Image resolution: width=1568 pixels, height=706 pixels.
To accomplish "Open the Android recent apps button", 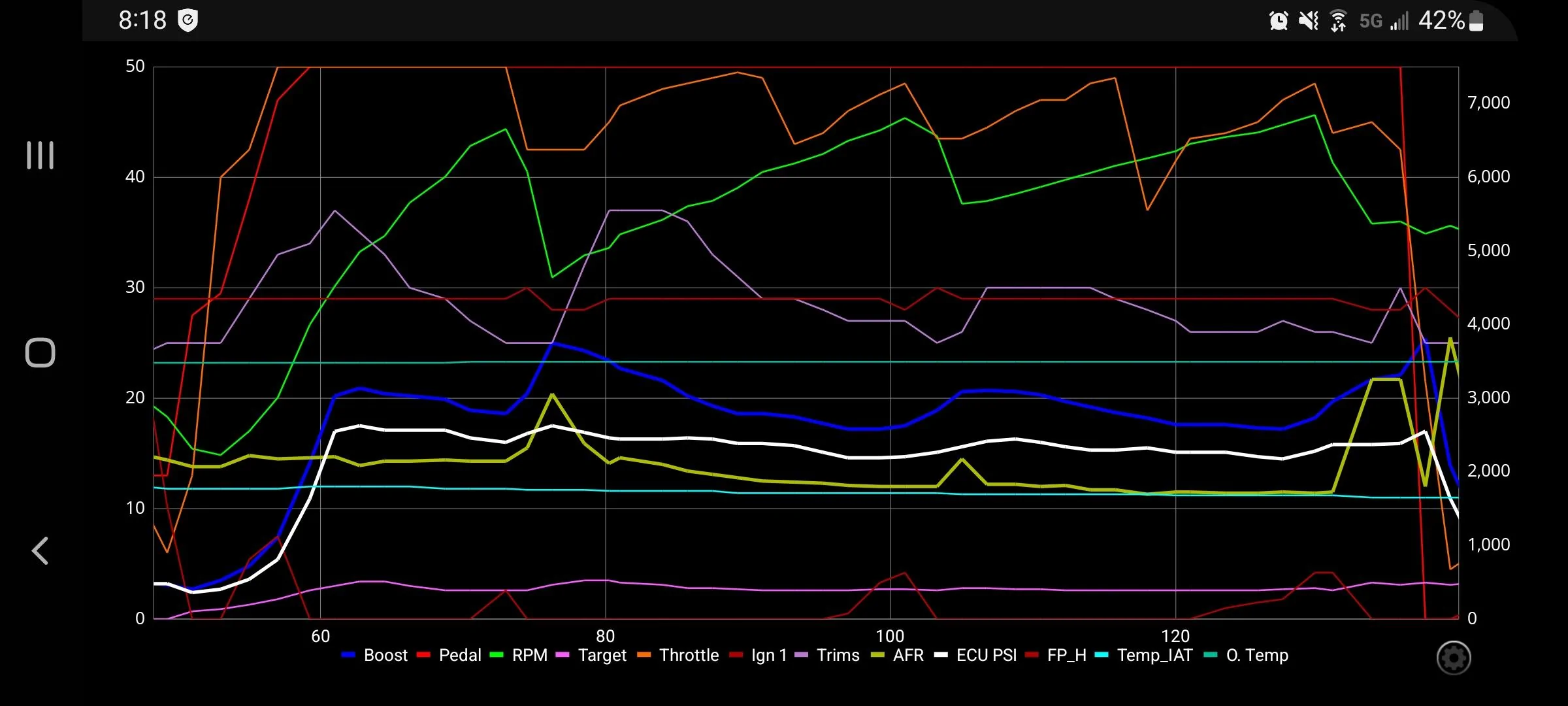I will pyautogui.click(x=40, y=156).
